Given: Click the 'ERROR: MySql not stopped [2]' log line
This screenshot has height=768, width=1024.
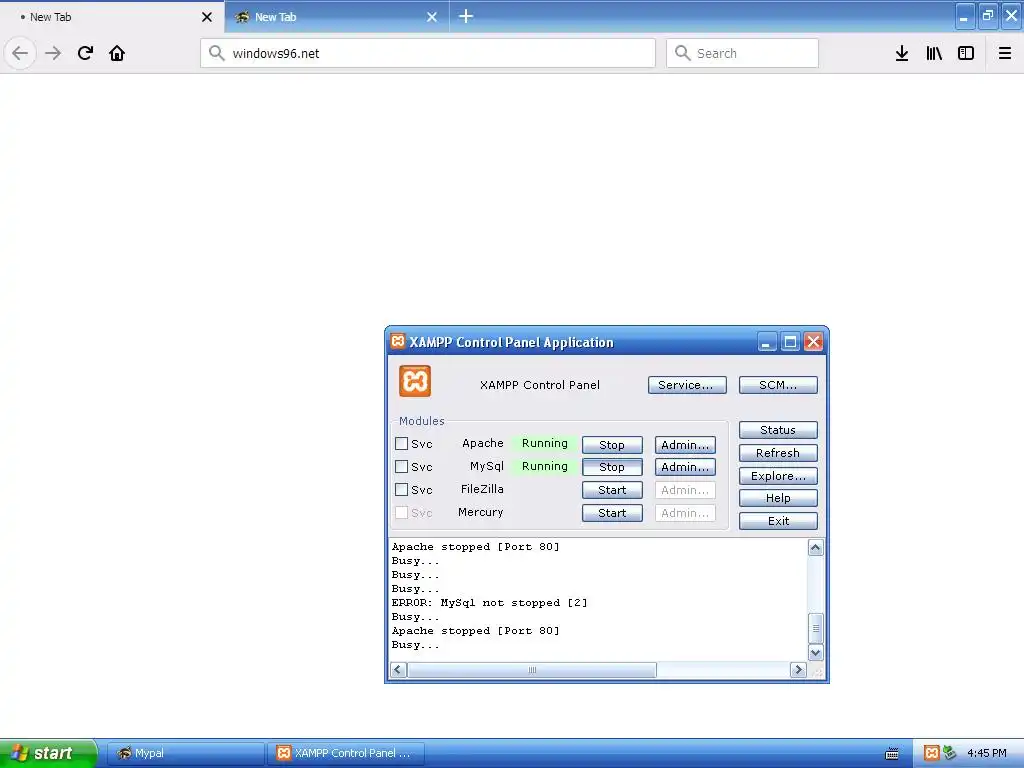Looking at the screenshot, I should coord(489,603).
